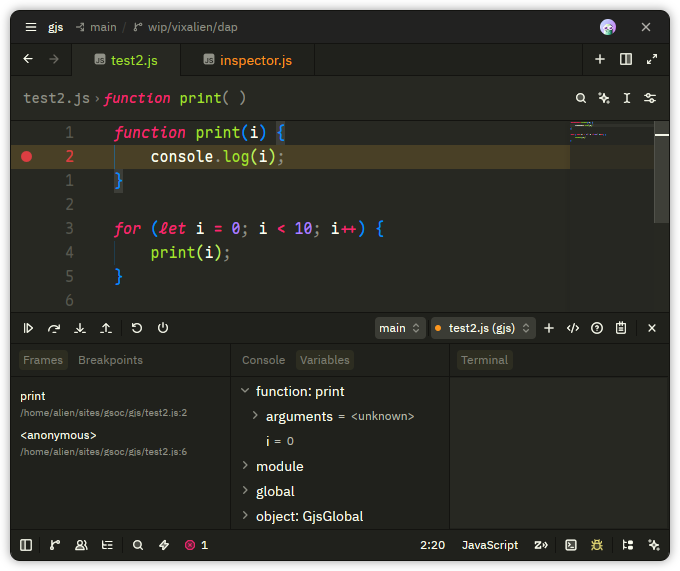
Task: Show the 1 error diagnostic
Action: tap(196, 545)
